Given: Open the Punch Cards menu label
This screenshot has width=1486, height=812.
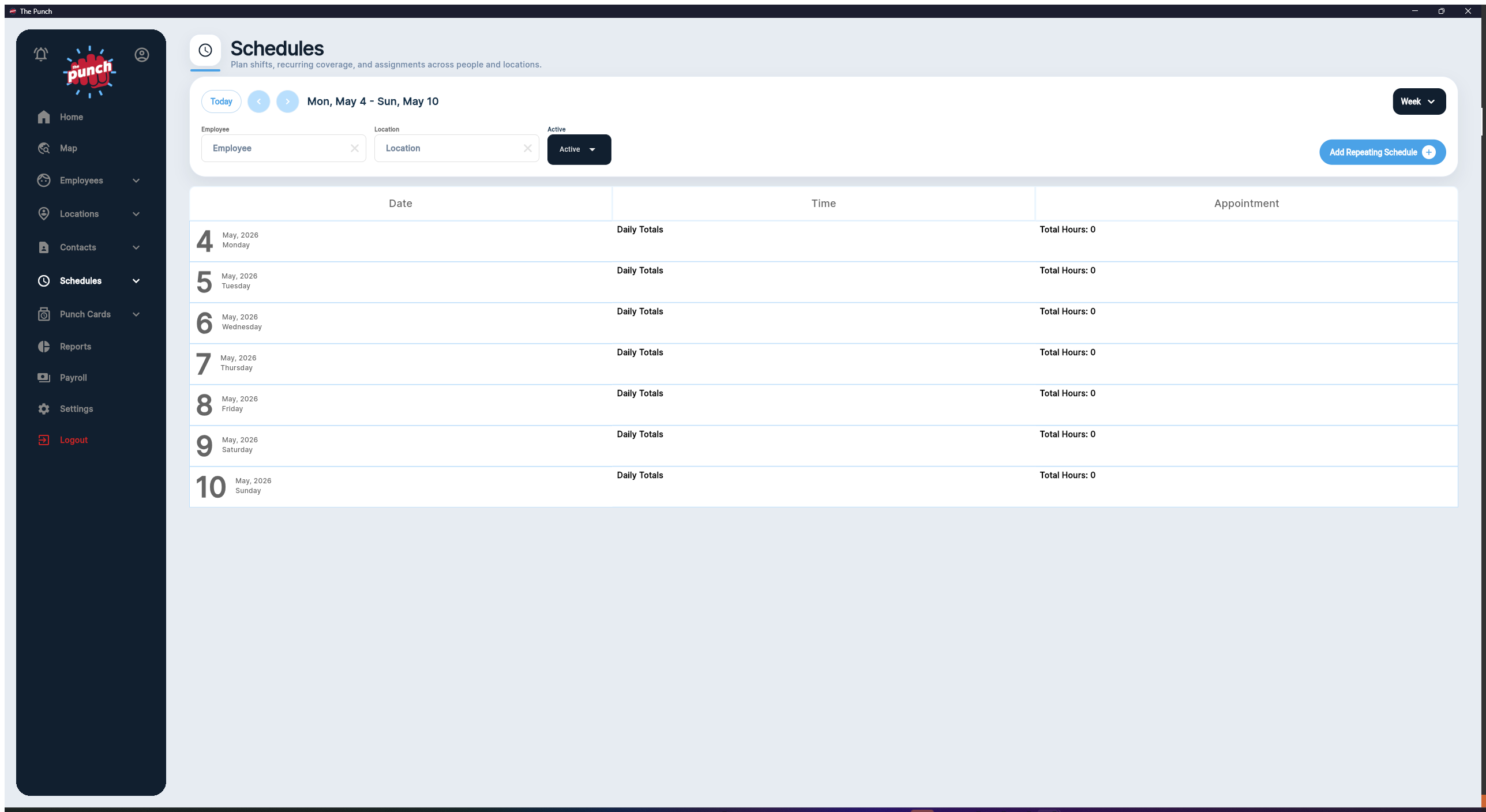Looking at the screenshot, I should click(85, 314).
